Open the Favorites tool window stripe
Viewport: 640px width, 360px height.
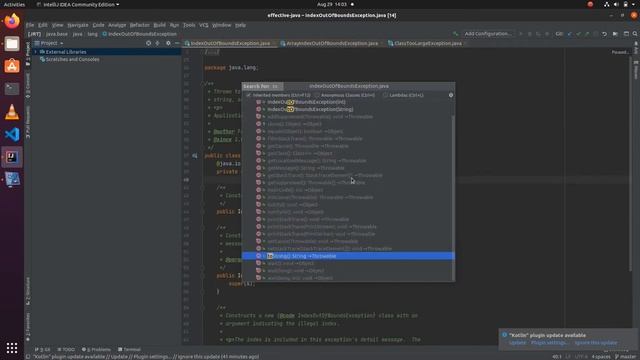tap(28, 327)
